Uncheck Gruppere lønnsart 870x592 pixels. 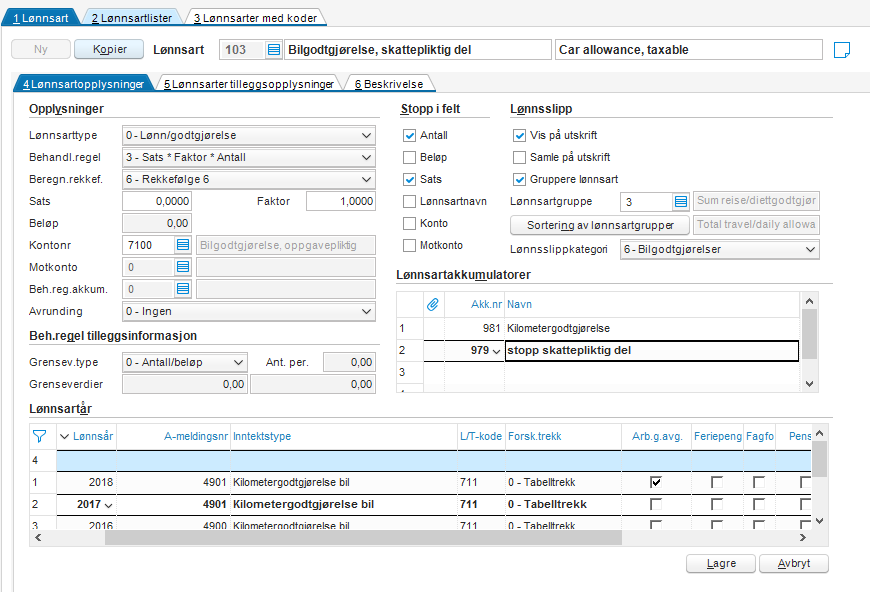(519, 179)
